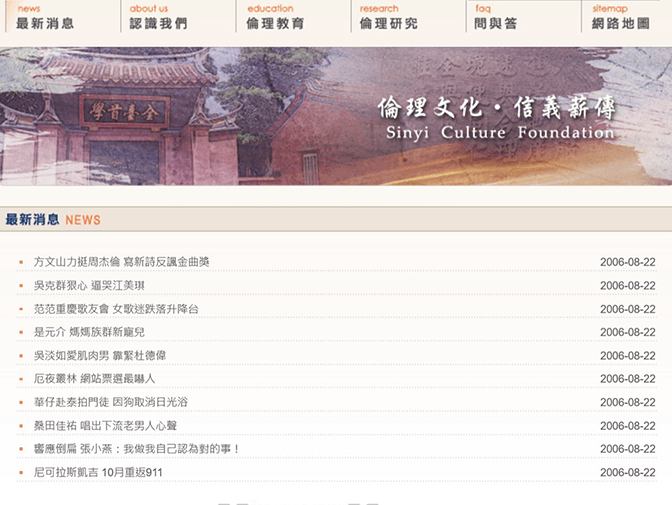Image resolution: width=672 pixels, height=505 pixels.
Task: Open news item 響應倒扁 張小燕
Action: [136, 449]
